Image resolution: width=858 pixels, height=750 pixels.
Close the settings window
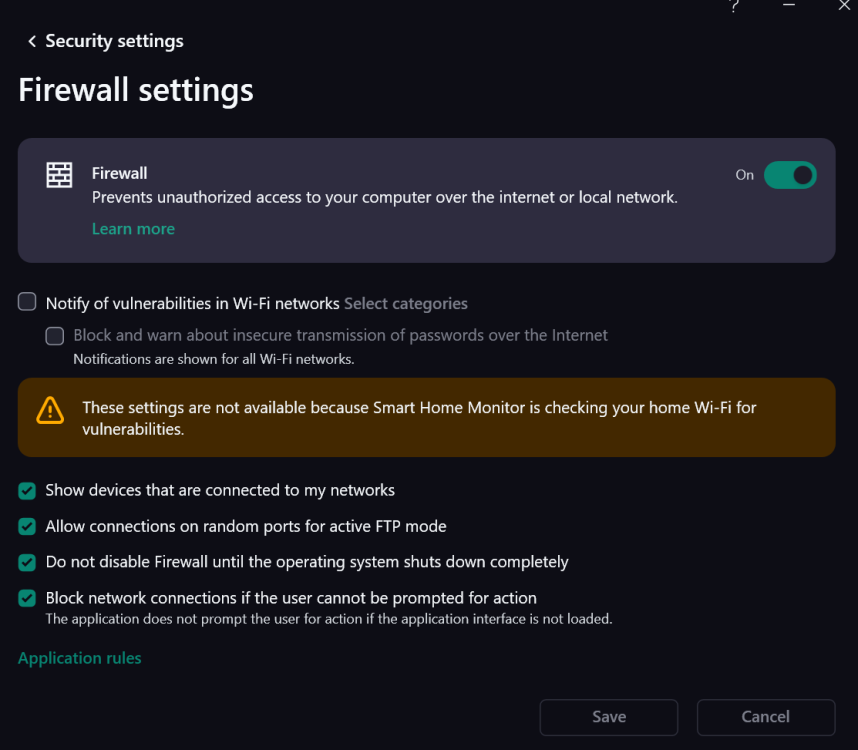tap(843, 6)
